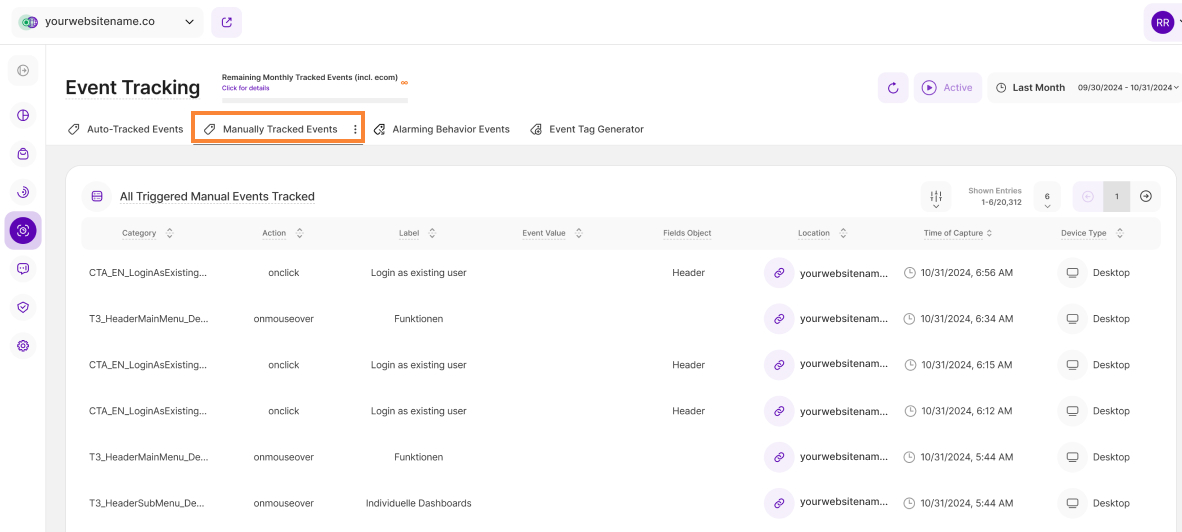The image size is (1182, 532).
Task: Click the remaining monthly events progress bar
Action: [x=314, y=100]
